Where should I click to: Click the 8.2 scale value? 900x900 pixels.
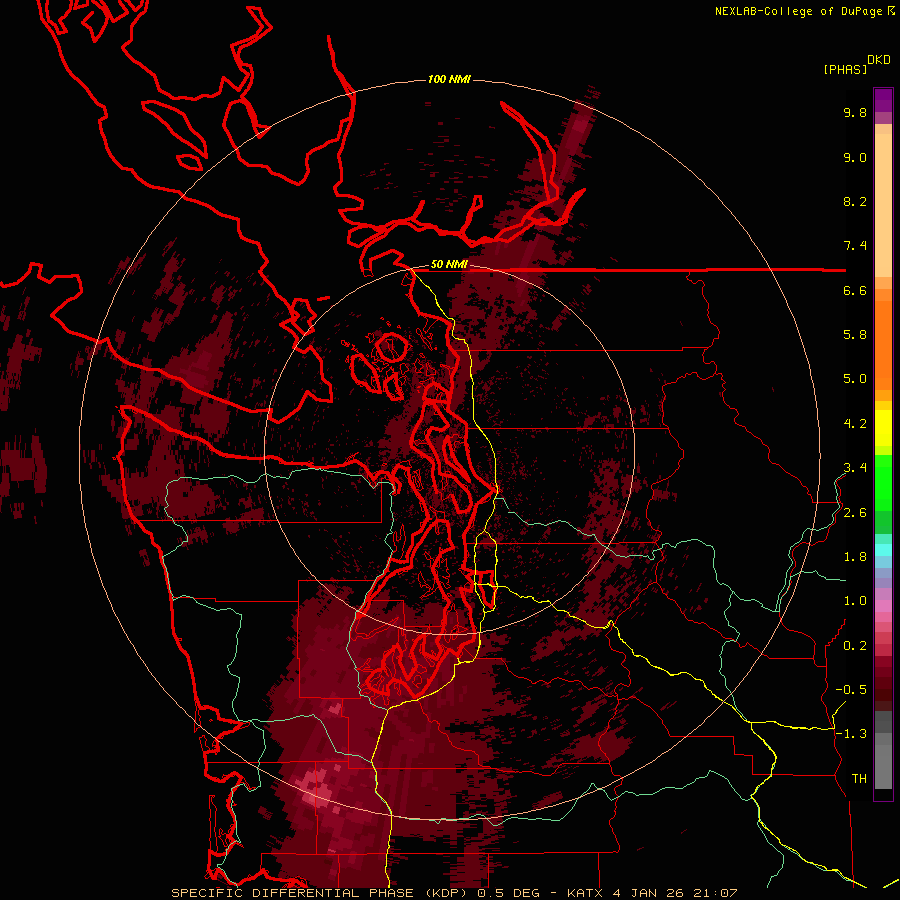[x=855, y=201]
